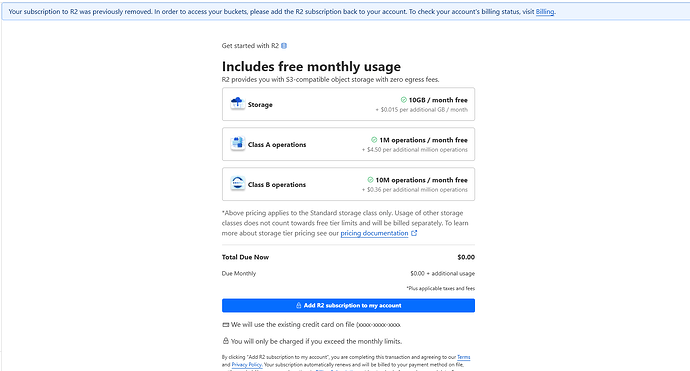The height and width of the screenshot is (371, 690).
Task: Click the green checkmark next to 10GB / month free
Action: [x=404, y=100]
